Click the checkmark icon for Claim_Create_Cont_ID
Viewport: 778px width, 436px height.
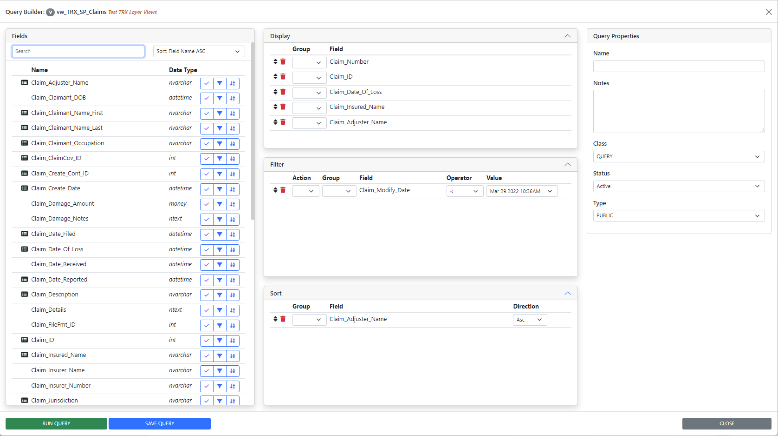(x=206, y=174)
